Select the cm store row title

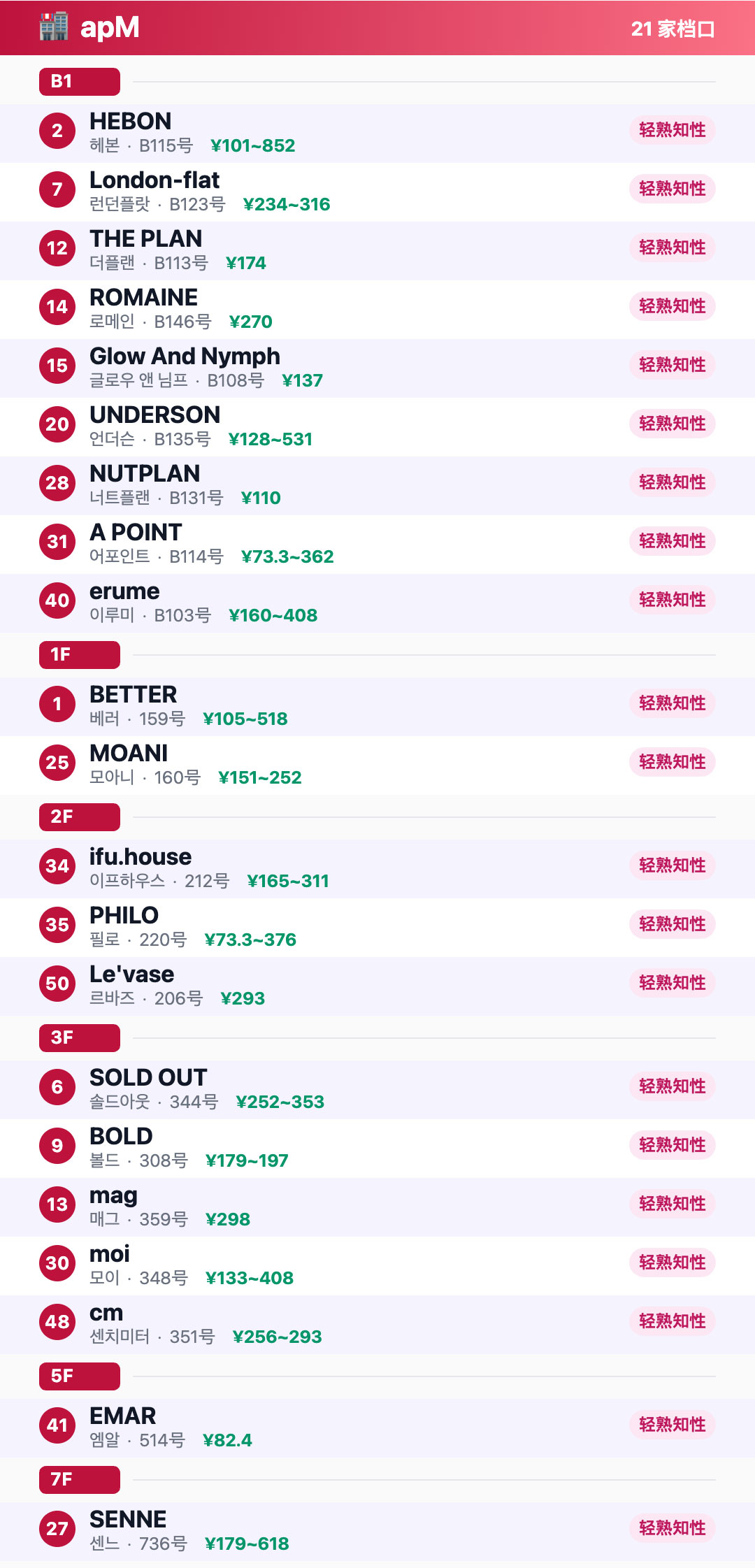[106, 1313]
